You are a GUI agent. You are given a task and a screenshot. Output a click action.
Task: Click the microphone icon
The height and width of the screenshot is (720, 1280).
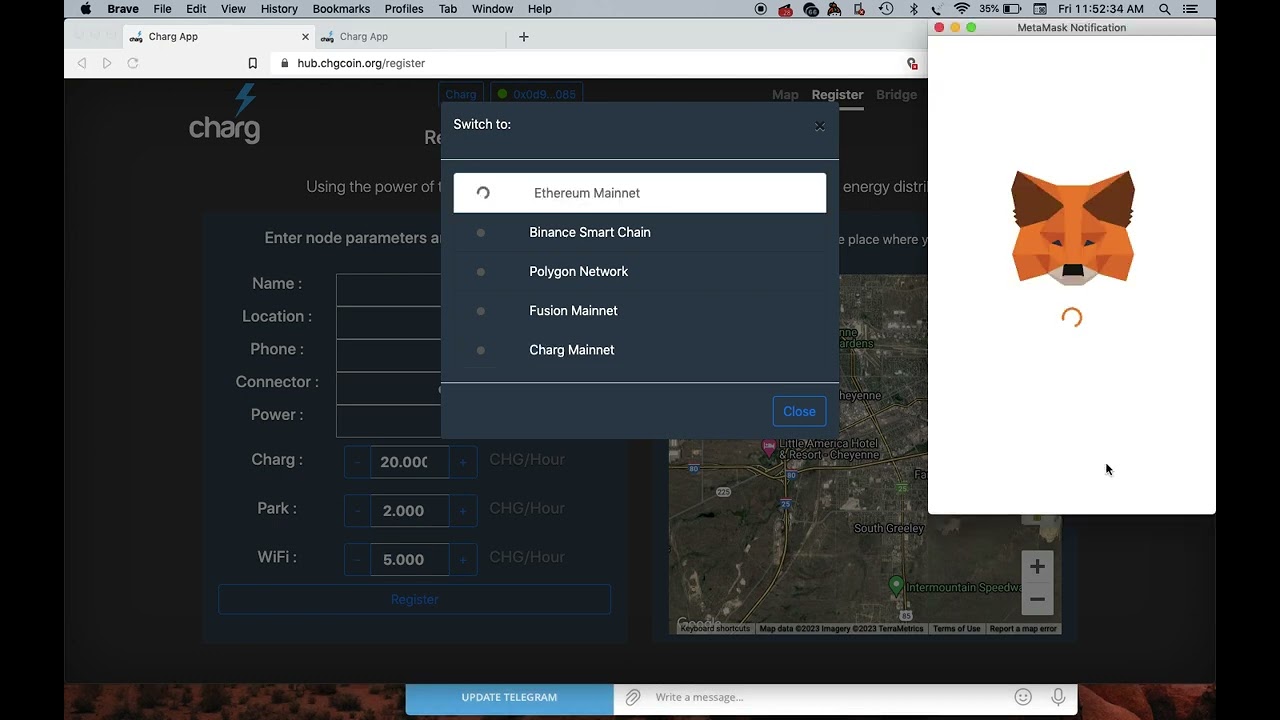pyautogui.click(x=1058, y=697)
